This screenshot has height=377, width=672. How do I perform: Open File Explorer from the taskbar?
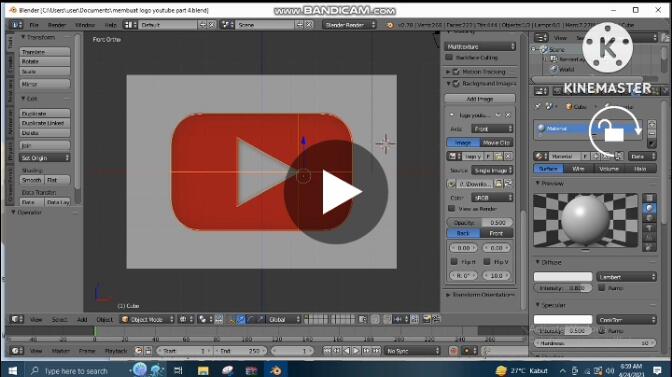click(x=203, y=370)
